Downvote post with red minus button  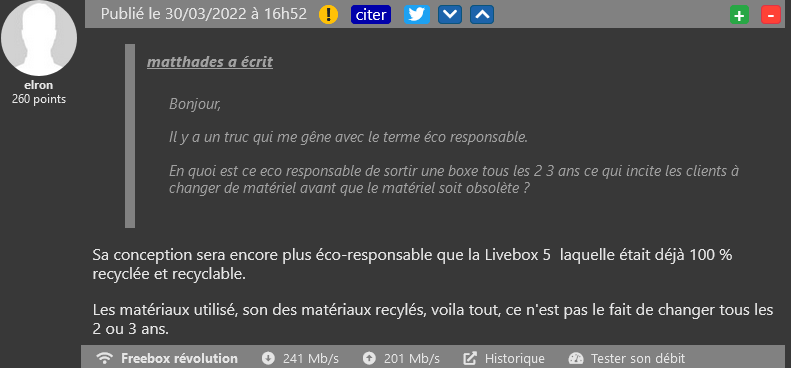(x=770, y=15)
